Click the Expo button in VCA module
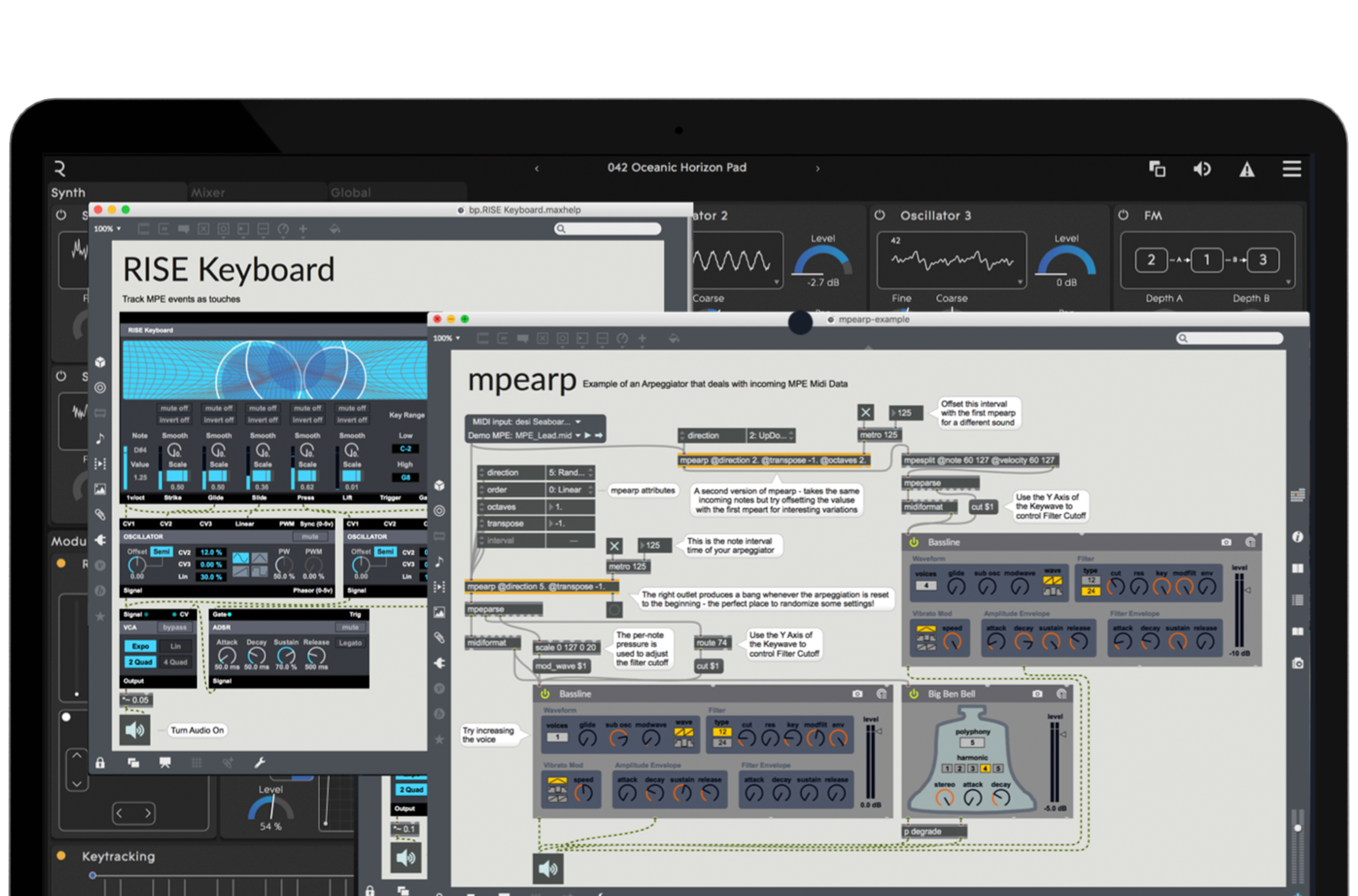 coord(140,646)
